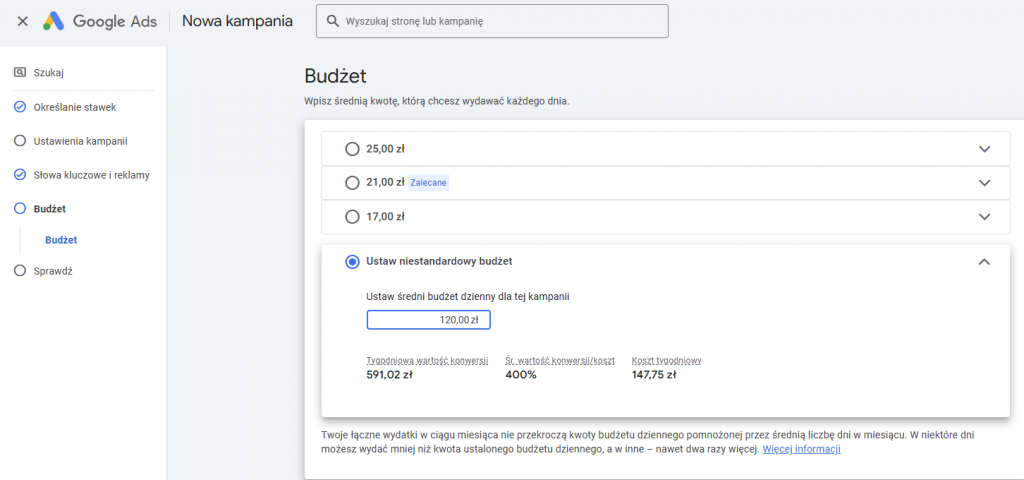
Task: Expand the 21,00 zł Zalecane option chevron
Action: (x=984, y=183)
